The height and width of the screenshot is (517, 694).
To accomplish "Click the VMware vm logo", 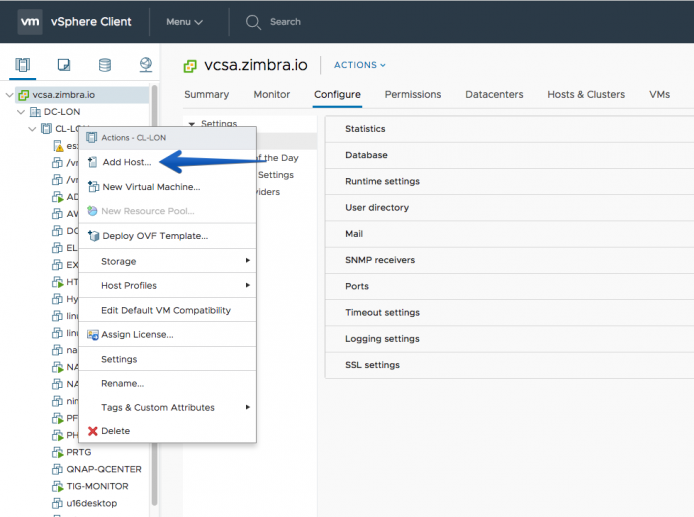I will point(30,22).
